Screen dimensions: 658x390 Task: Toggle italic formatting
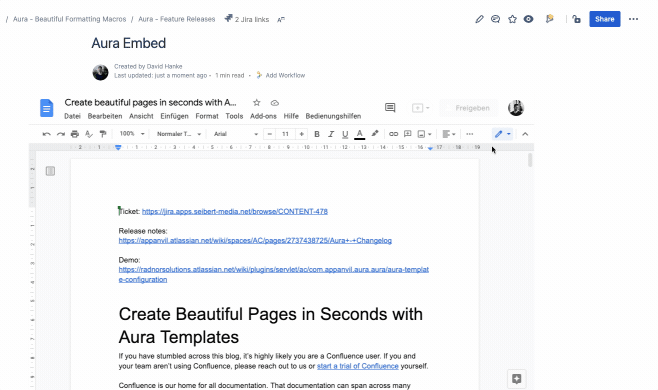331,134
